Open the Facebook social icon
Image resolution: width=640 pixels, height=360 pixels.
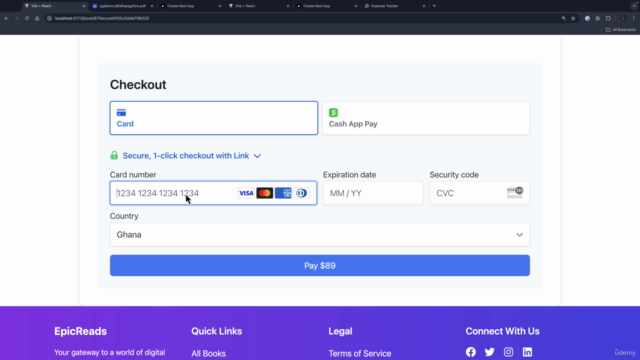coord(471,352)
